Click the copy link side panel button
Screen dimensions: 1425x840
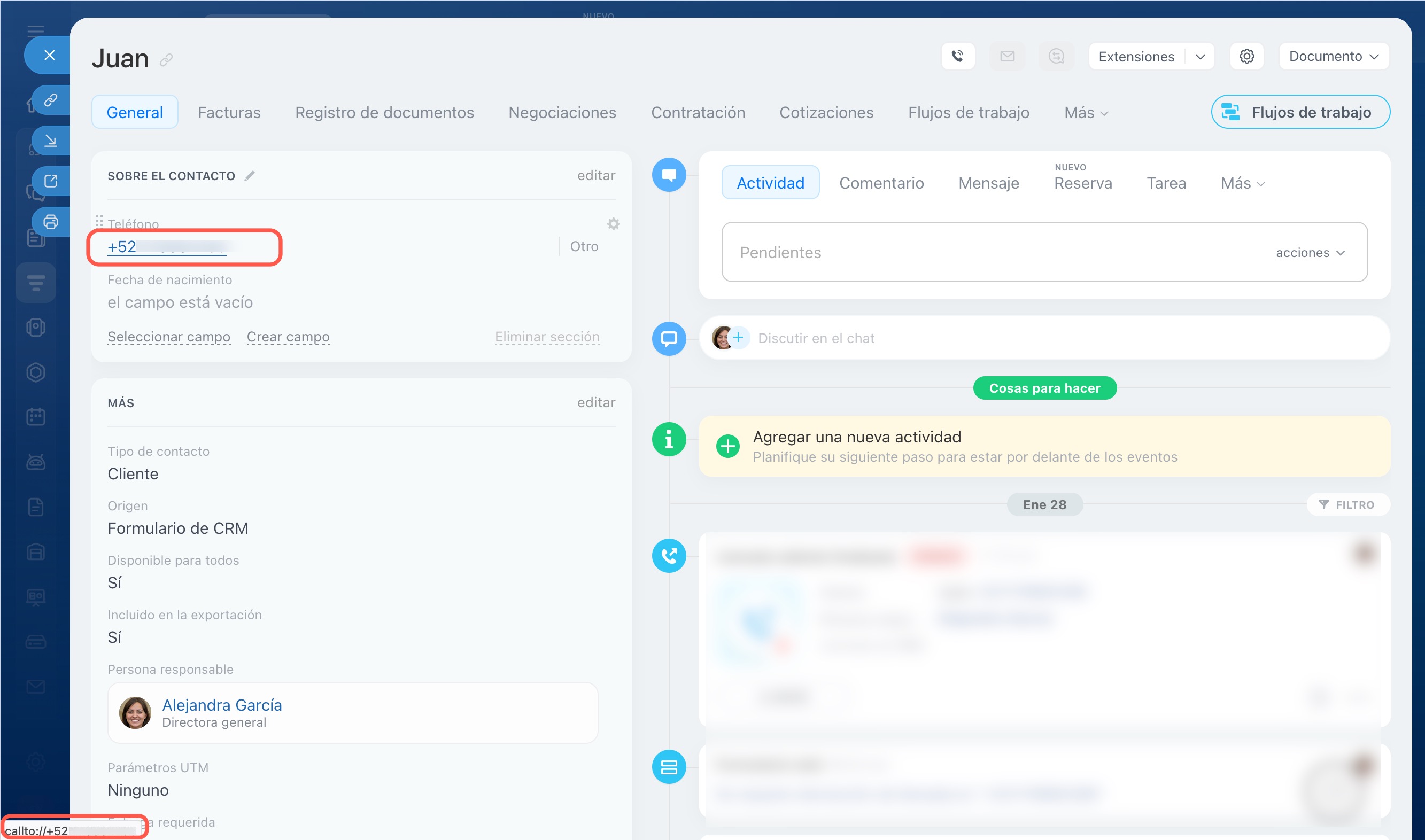(50, 100)
